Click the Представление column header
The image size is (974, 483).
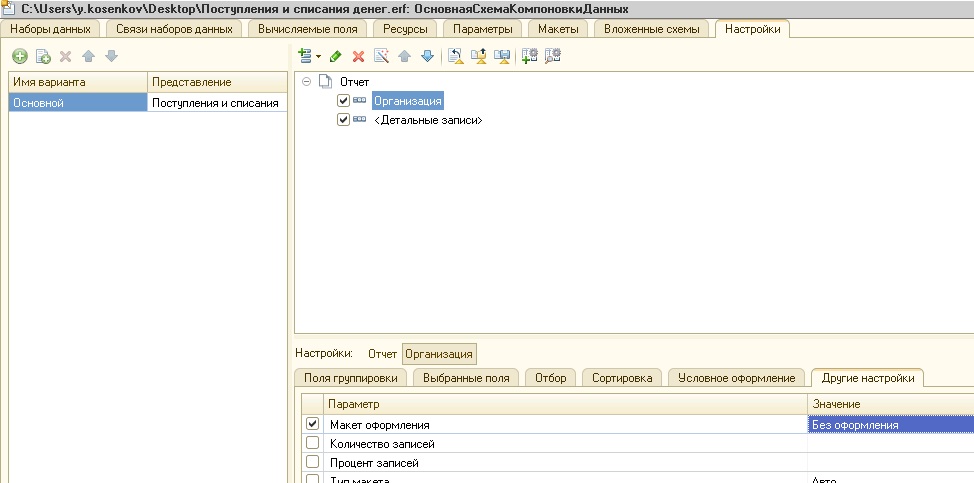[217, 82]
